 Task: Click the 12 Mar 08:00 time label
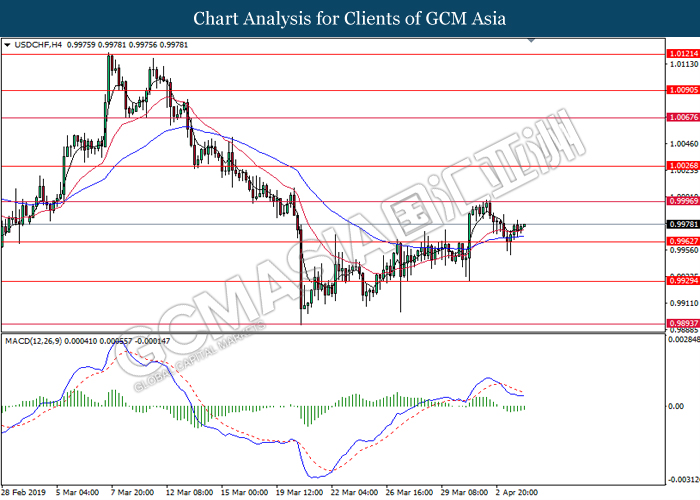coord(189,492)
